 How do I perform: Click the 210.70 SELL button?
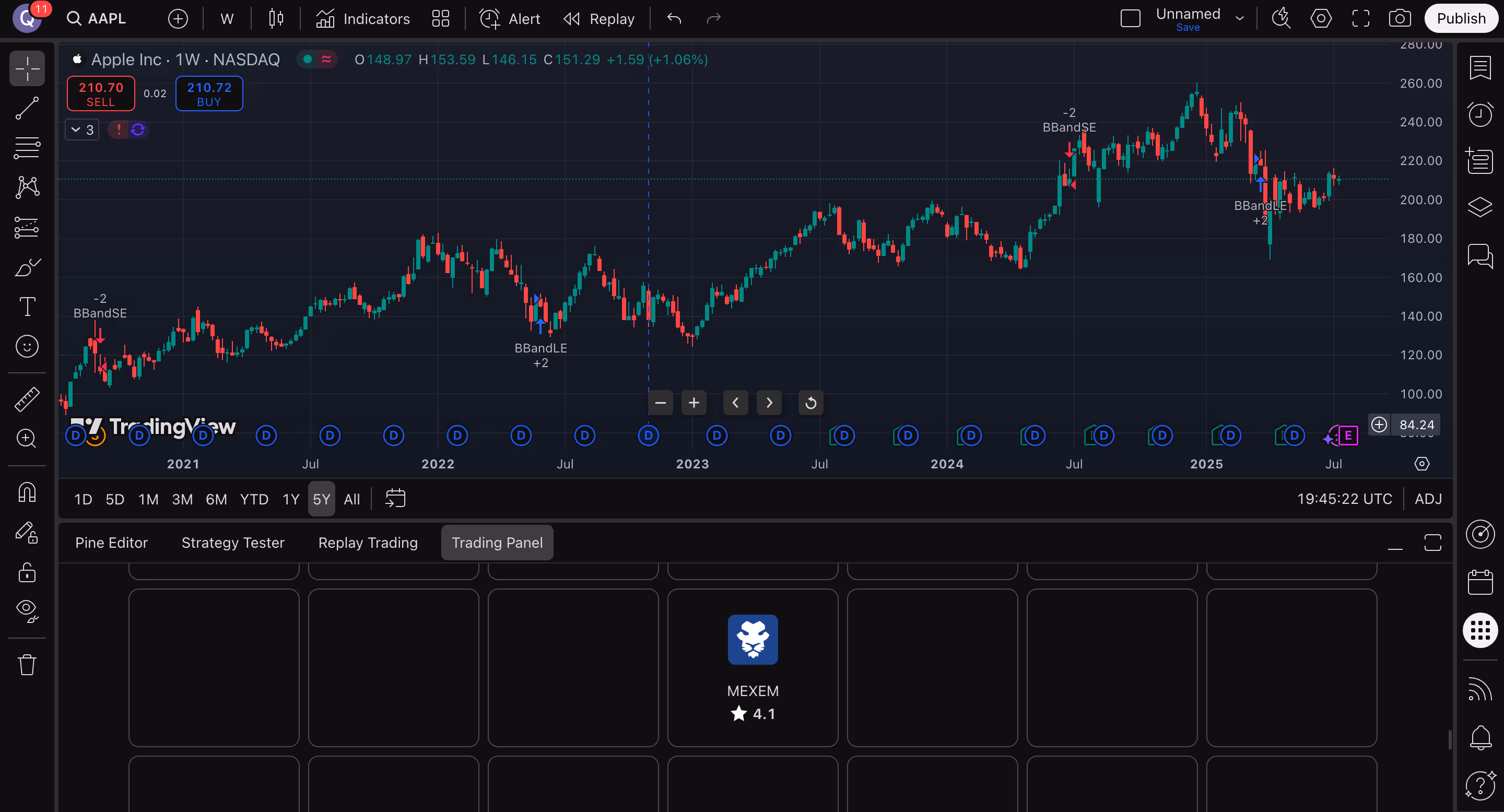pyautogui.click(x=101, y=93)
